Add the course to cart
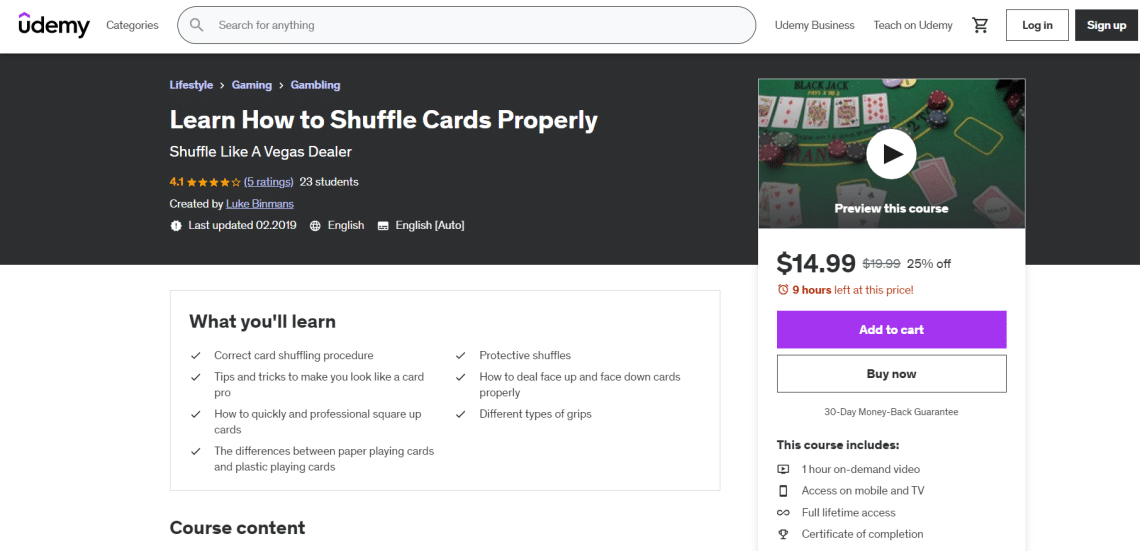Viewport: 1140px width, 551px height. pos(891,330)
